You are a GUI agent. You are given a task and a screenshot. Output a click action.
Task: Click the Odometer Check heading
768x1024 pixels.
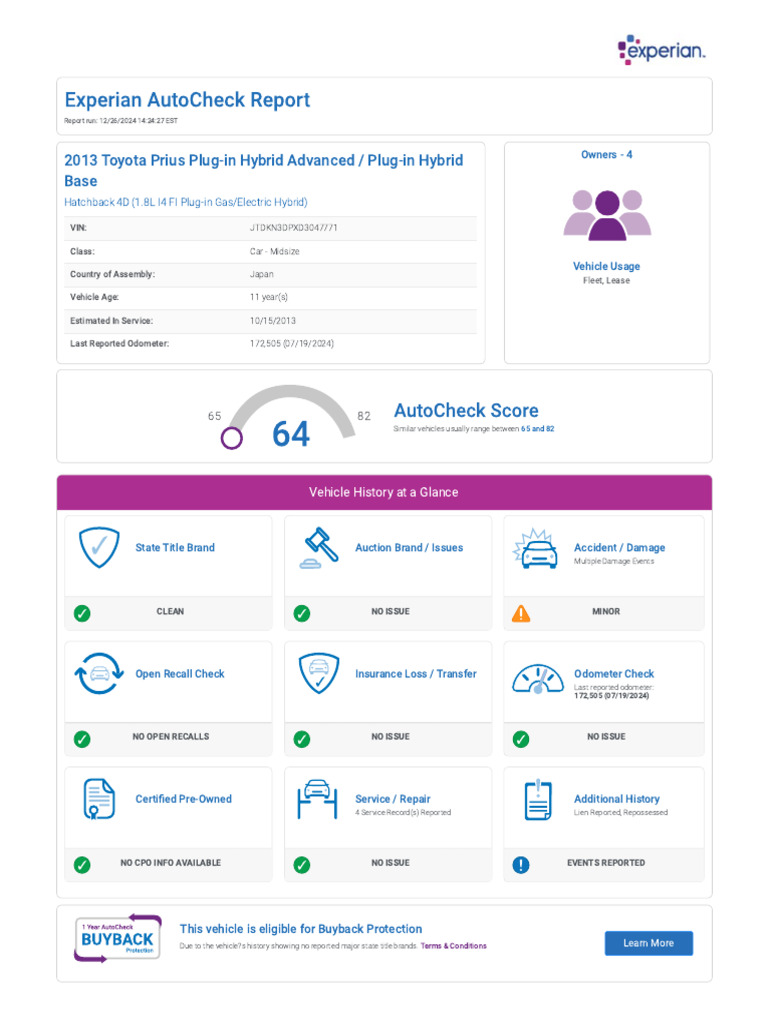614,673
